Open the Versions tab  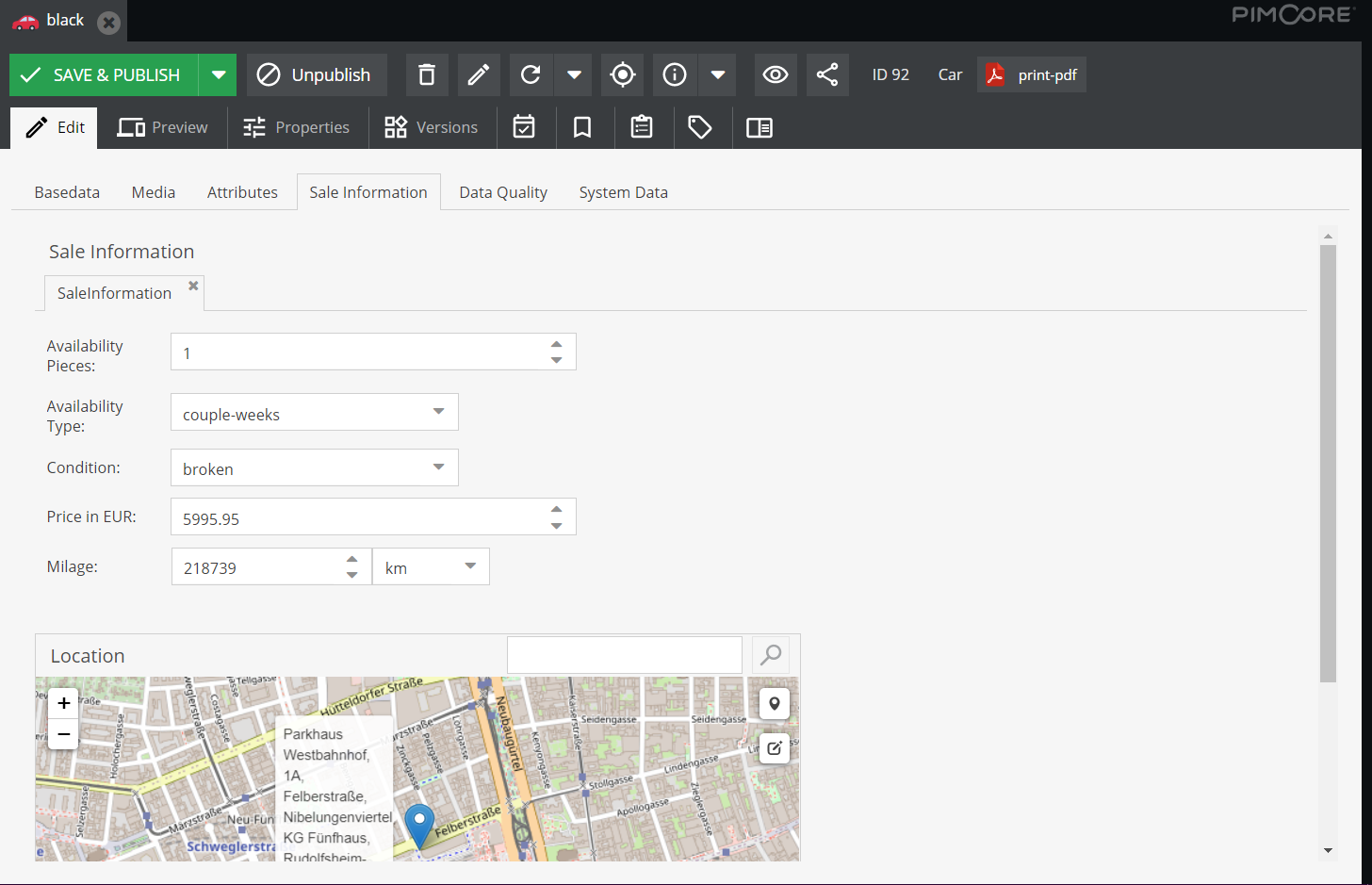pyautogui.click(x=432, y=127)
